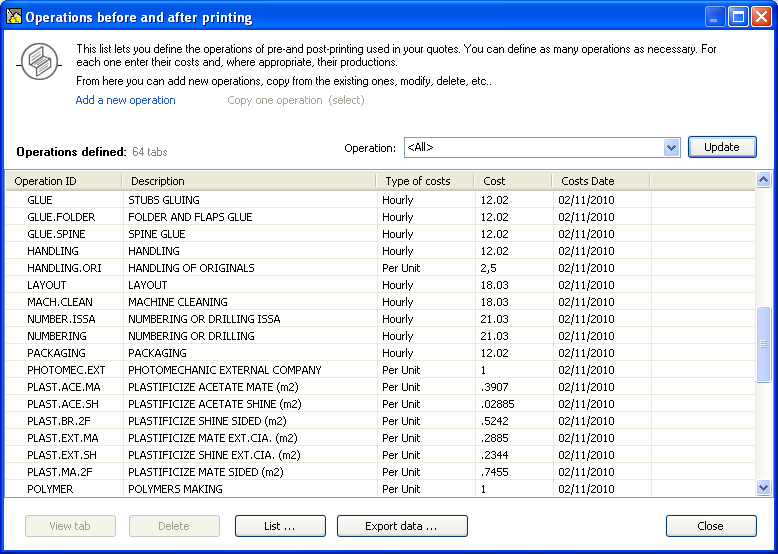The height and width of the screenshot is (554, 778).
Task: Select the HANDLING operation ID
Action: point(53,251)
